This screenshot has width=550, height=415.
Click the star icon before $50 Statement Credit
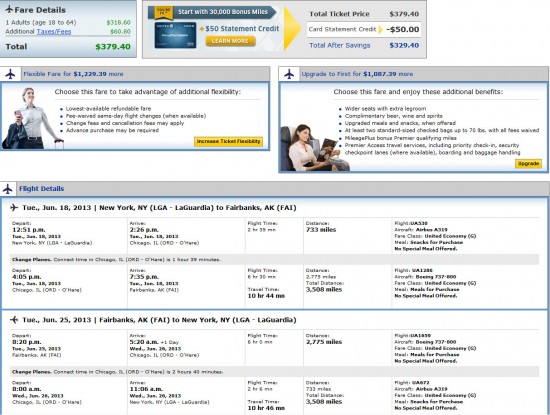point(202,29)
